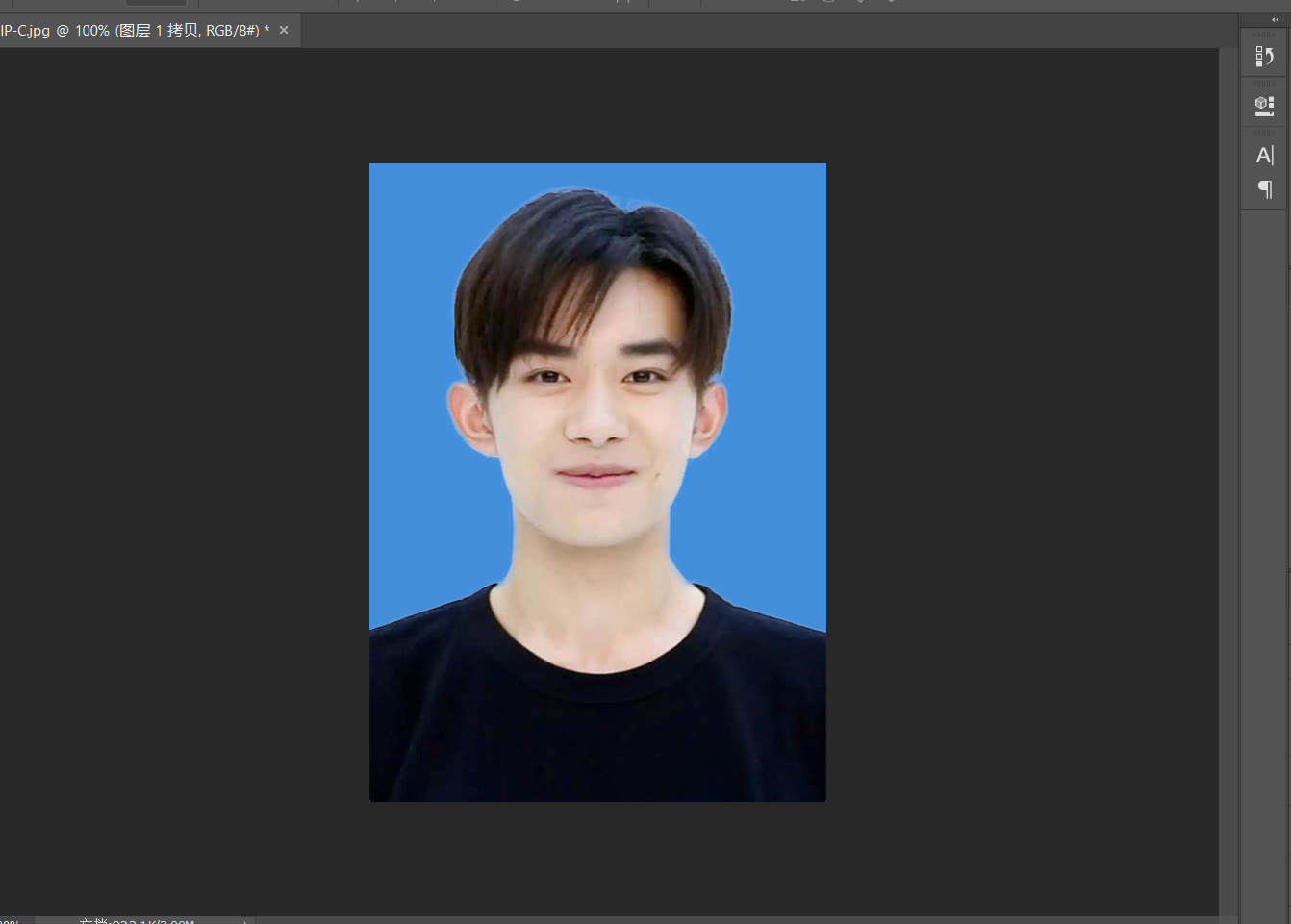Open the Character panel icon
This screenshot has height=924, width=1291.
tap(1264, 155)
